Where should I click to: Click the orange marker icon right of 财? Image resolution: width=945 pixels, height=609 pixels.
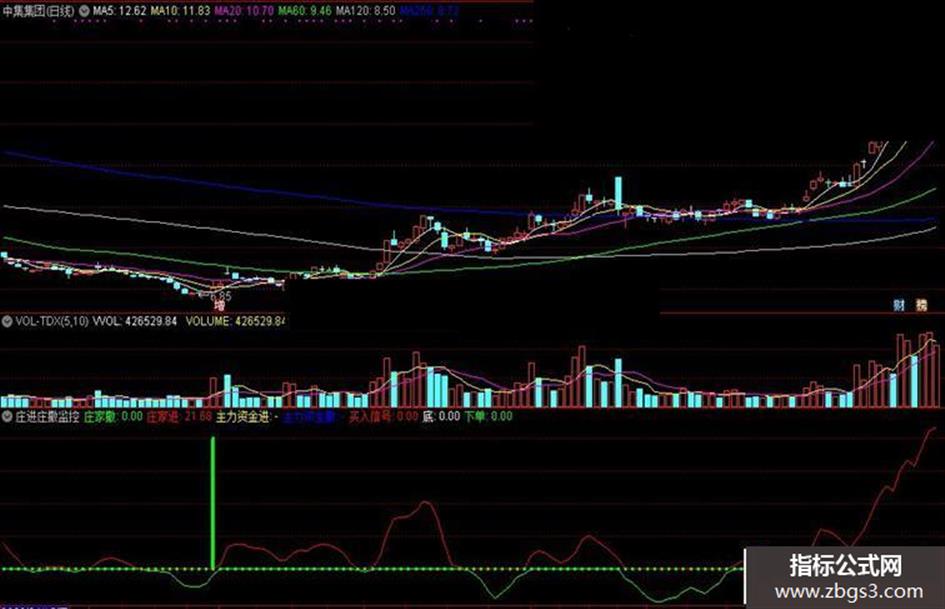click(921, 305)
